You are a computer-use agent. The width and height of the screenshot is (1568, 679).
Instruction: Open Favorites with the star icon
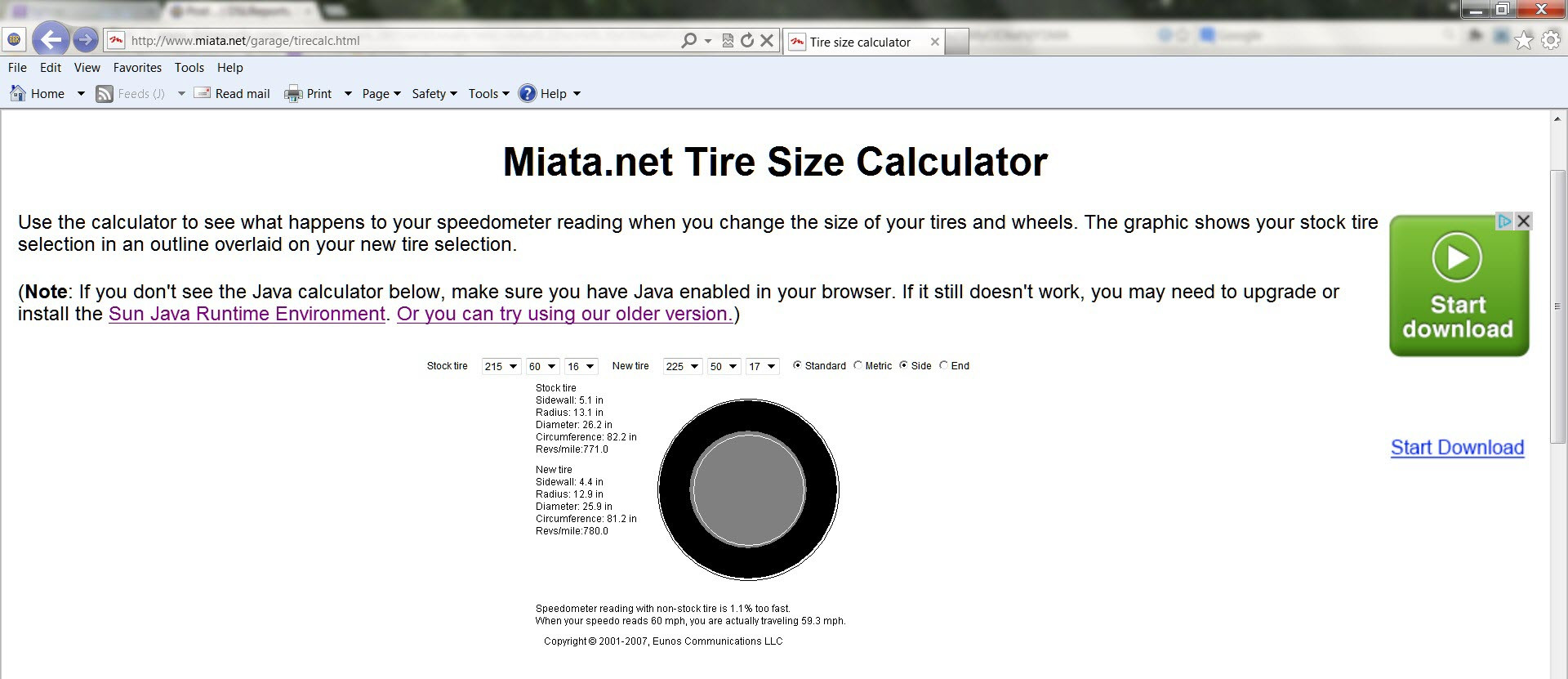pos(1524,40)
